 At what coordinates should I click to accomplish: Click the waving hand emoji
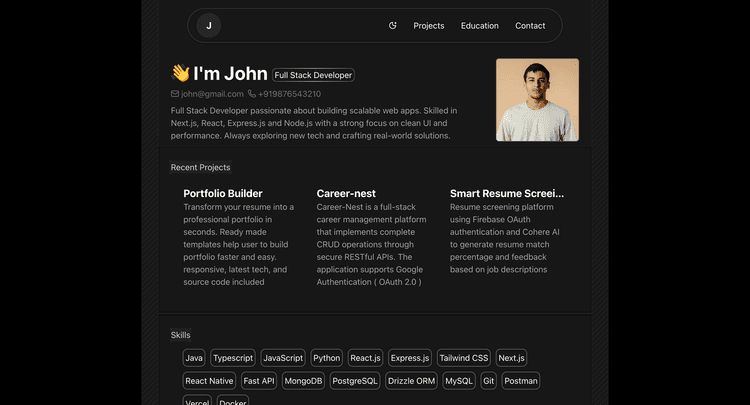tap(180, 73)
